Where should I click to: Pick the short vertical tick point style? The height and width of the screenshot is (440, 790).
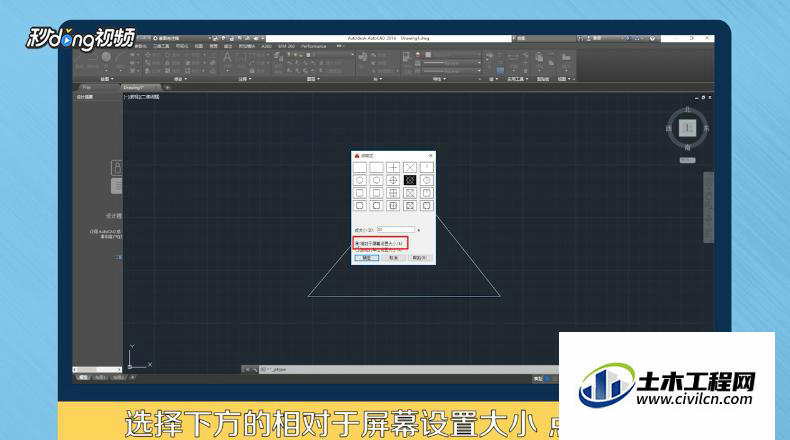(426, 167)
